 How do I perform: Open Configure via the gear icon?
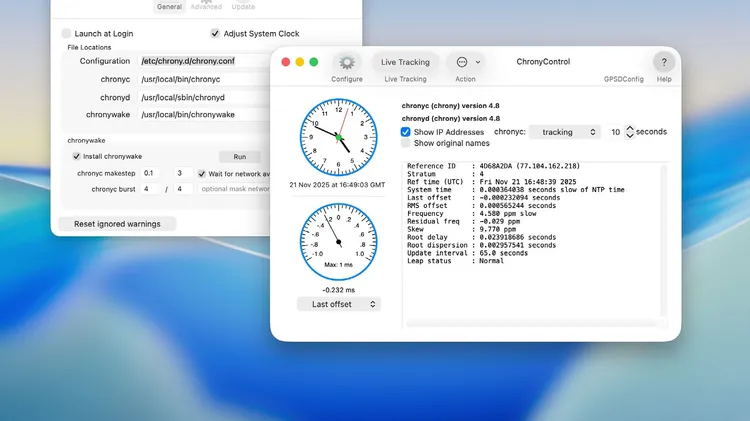pos(347,62)
